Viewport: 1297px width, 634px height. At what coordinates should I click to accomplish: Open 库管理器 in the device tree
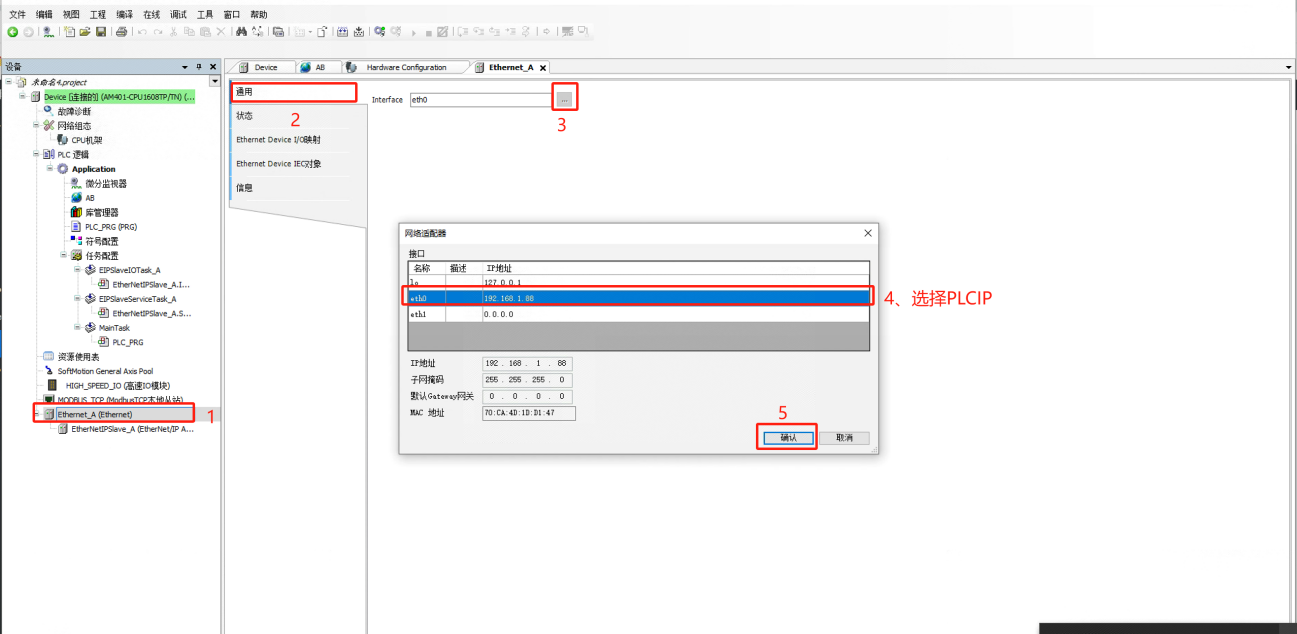(x=101, y=212)
